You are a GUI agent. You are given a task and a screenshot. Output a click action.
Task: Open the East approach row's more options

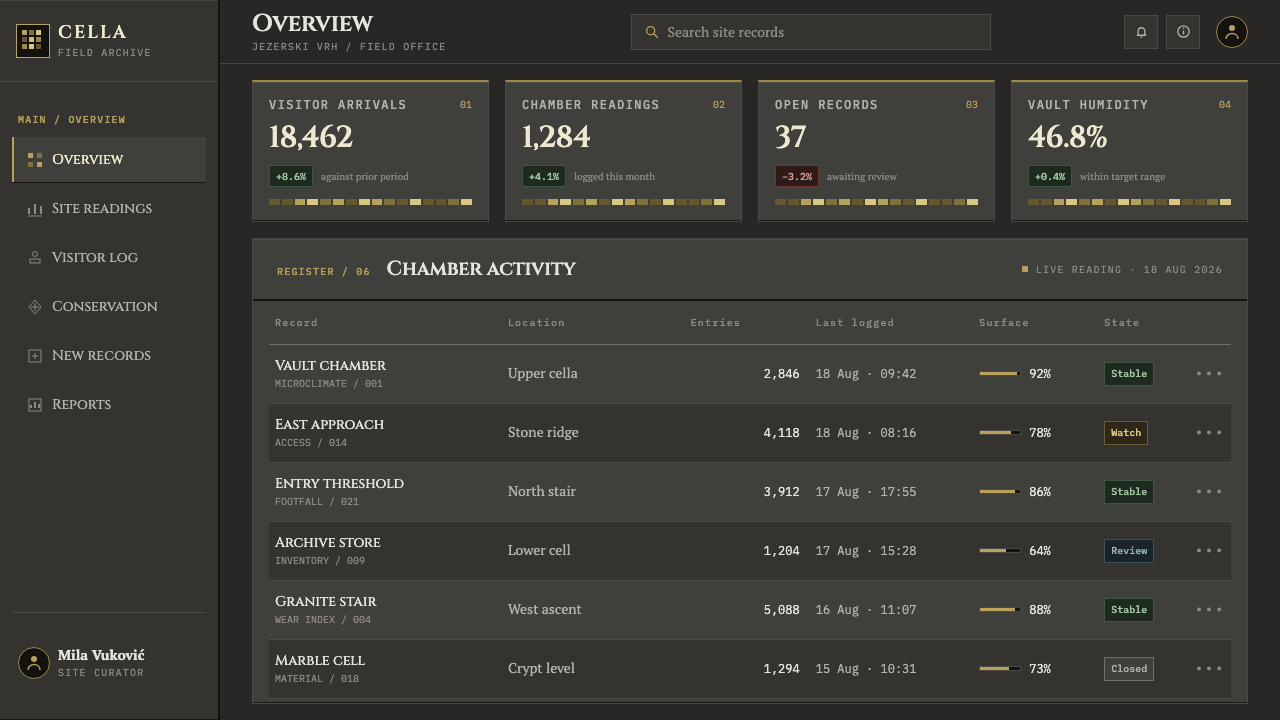point(1209,433)
